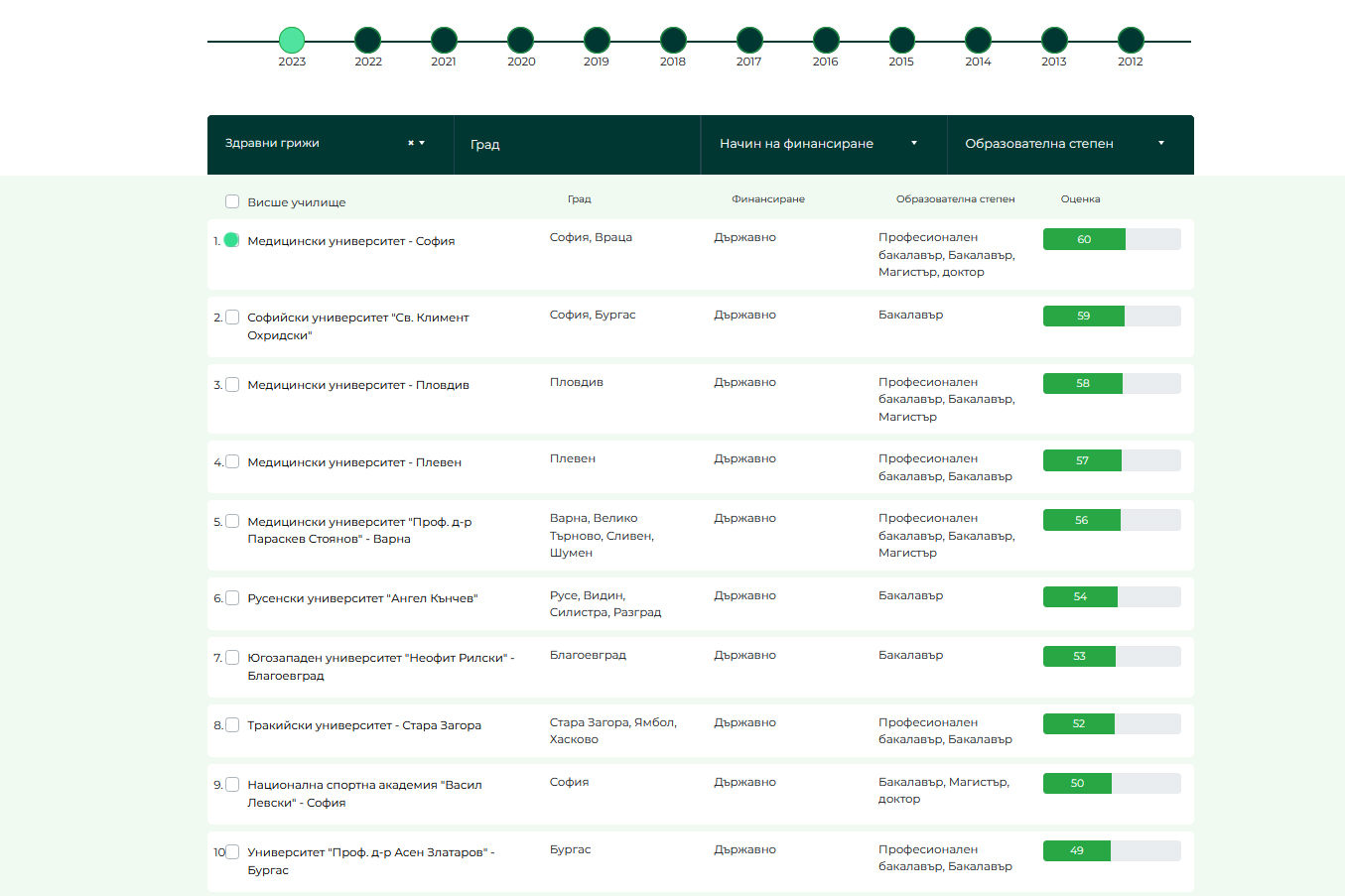Check Тракийски университет - Стара Загора checkbox
1345x896 pixels.
click(232, 725)
